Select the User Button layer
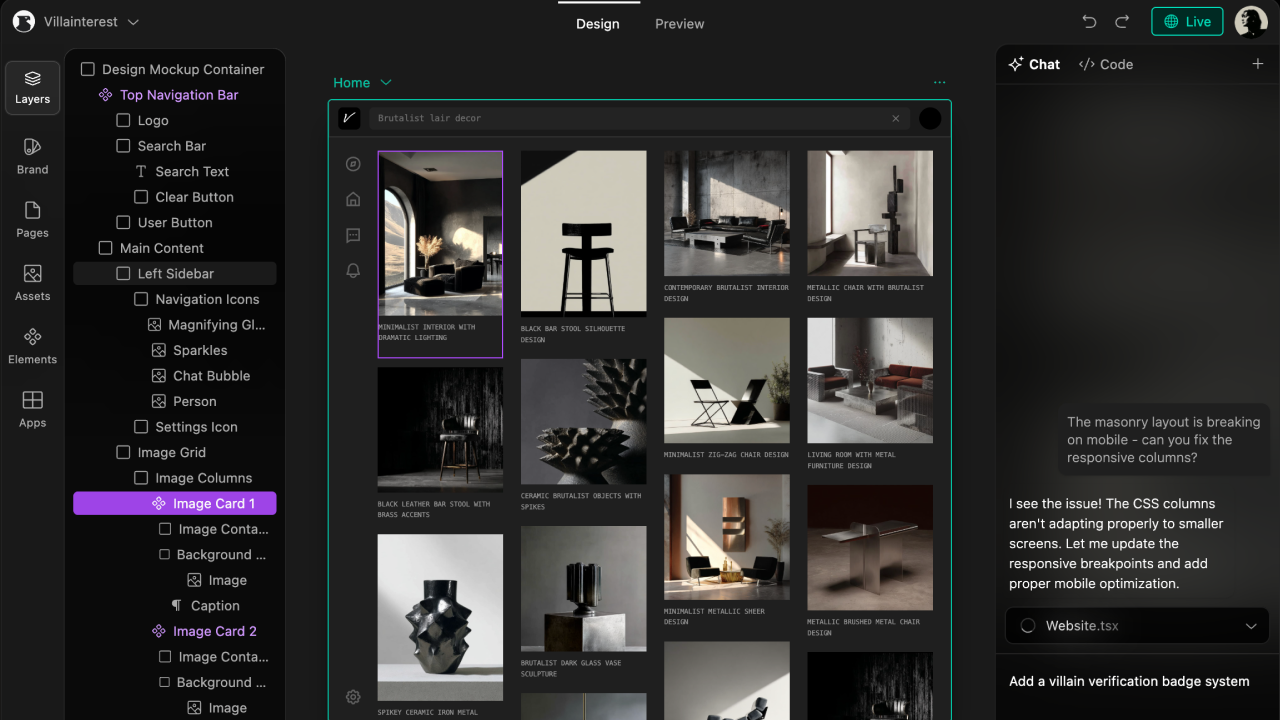The height and width of the screenshot is (720, 1280). (164, 222)
